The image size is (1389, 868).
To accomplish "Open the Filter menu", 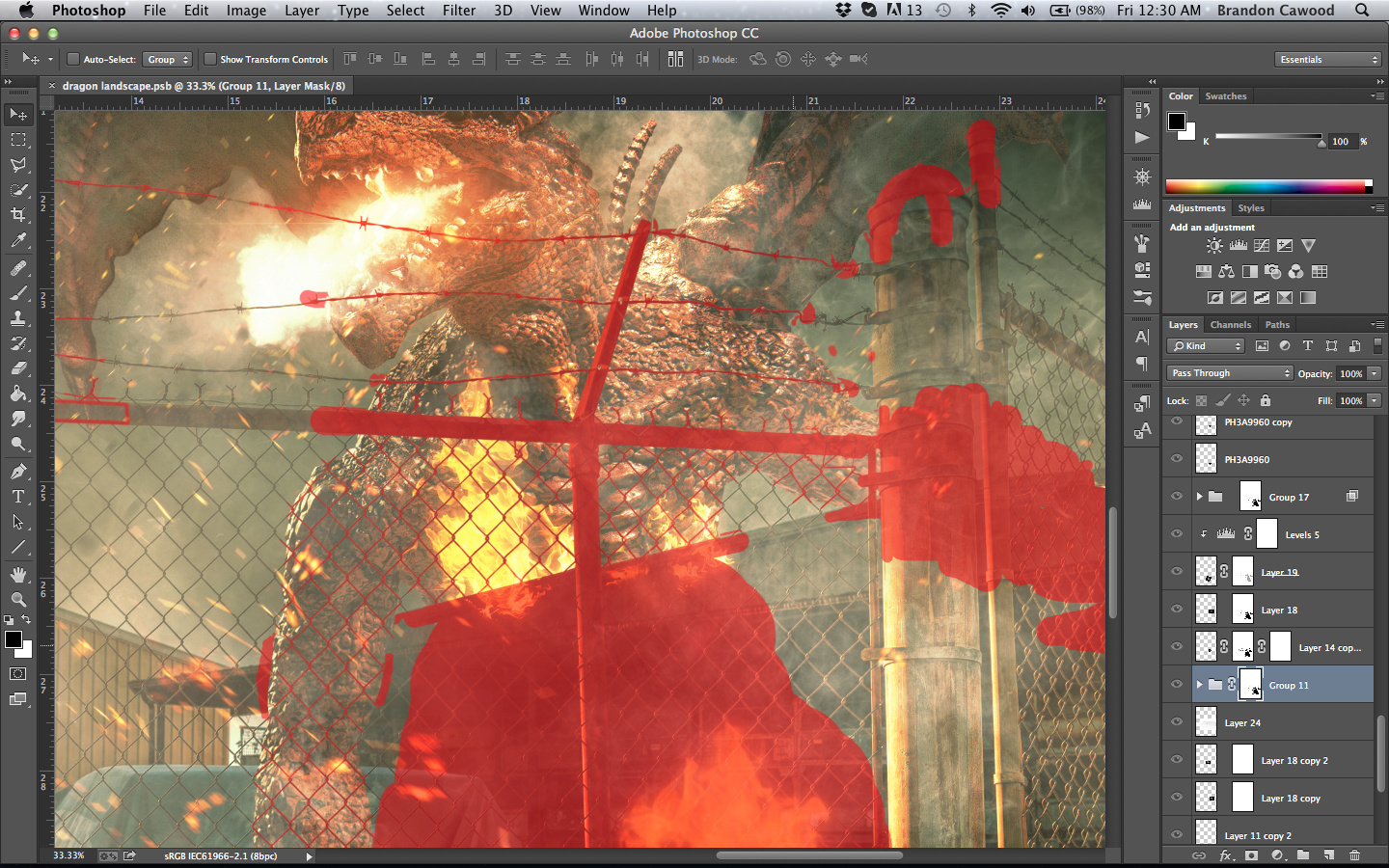I will 459,11.
